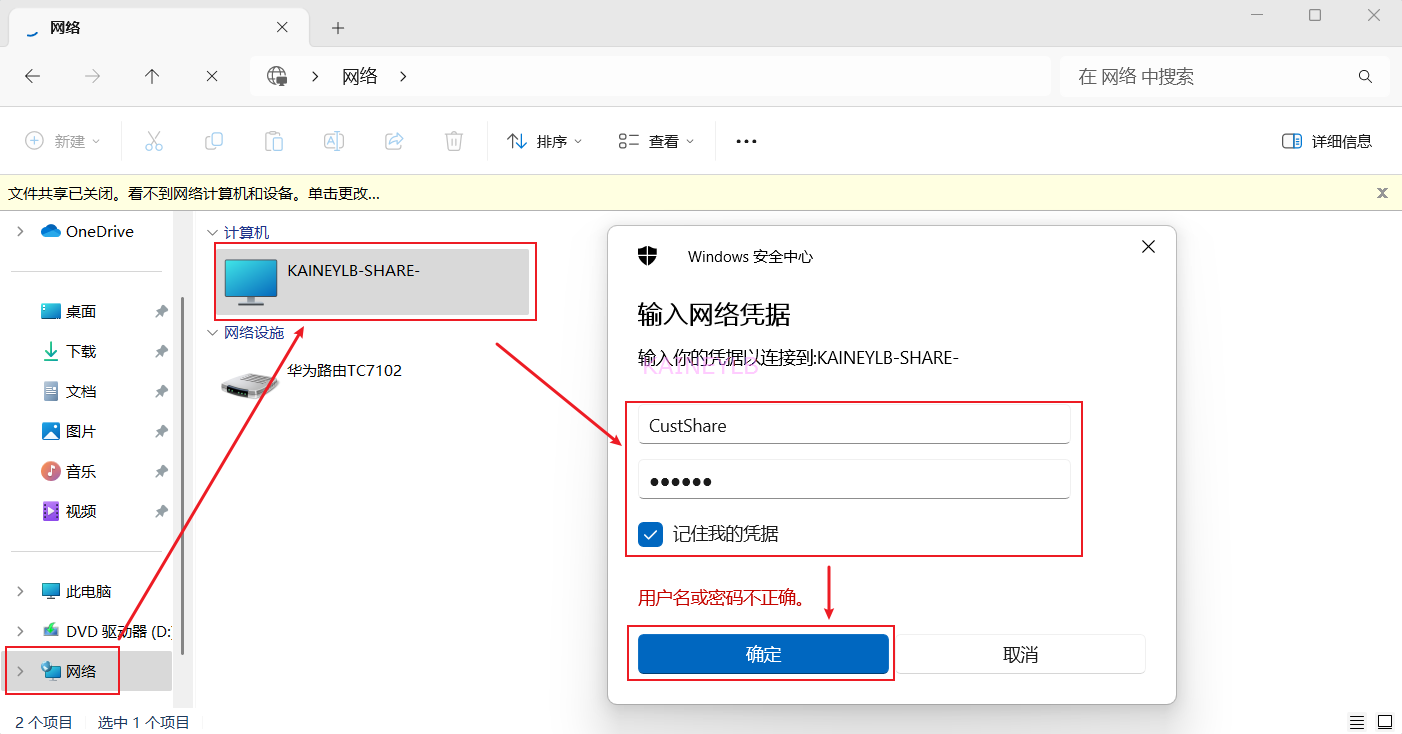1402x734 pixels.
Task: Collapse the 网络设施 group header
Action: click(x=212, y=332)
